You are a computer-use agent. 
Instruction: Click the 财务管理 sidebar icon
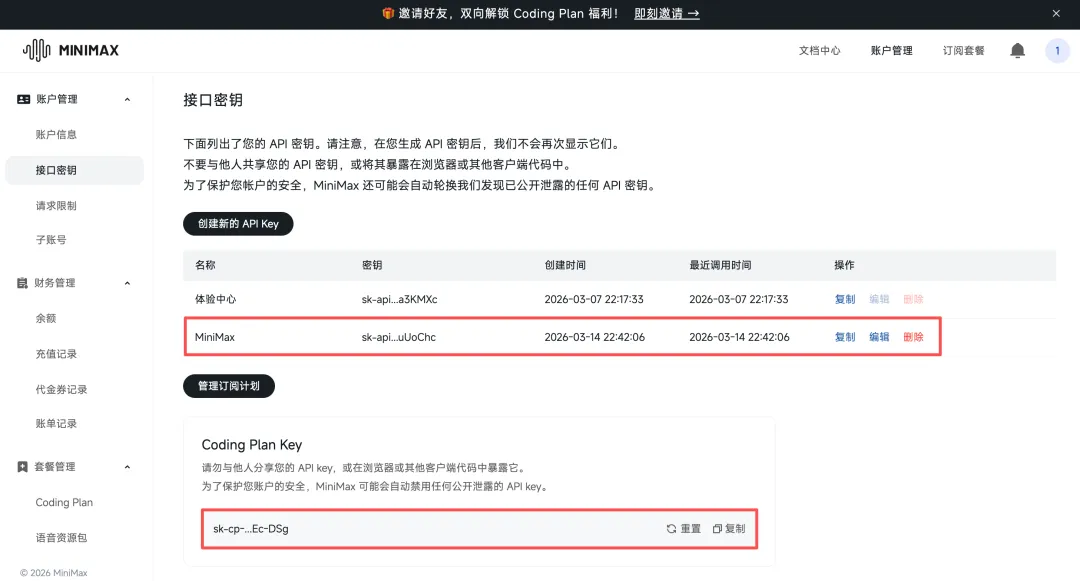coord(22,283)
